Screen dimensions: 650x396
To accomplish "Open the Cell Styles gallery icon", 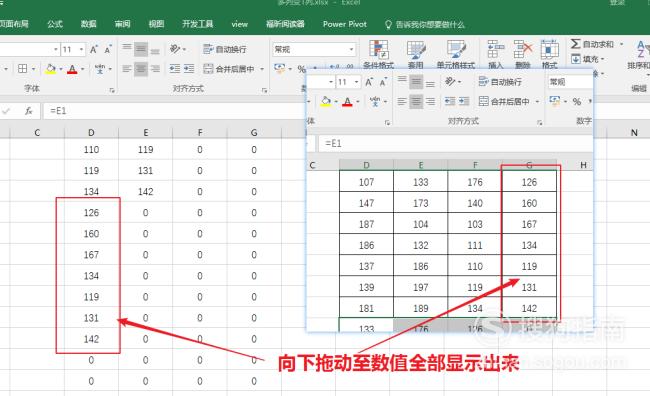I will tap(456, 50).
